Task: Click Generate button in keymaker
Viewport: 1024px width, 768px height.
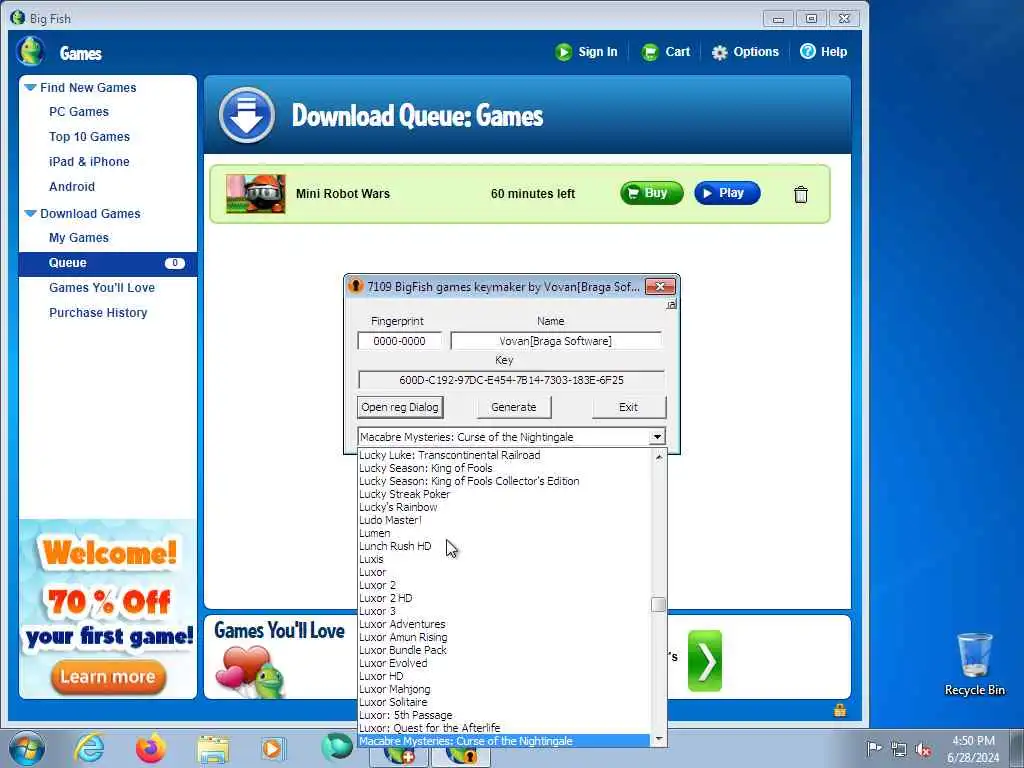Action: coord(513,407)
